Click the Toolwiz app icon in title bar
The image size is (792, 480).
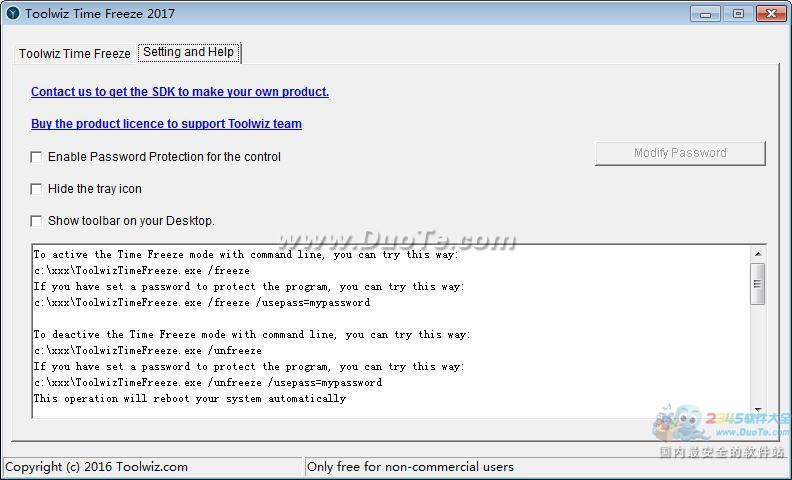(13, 13)
